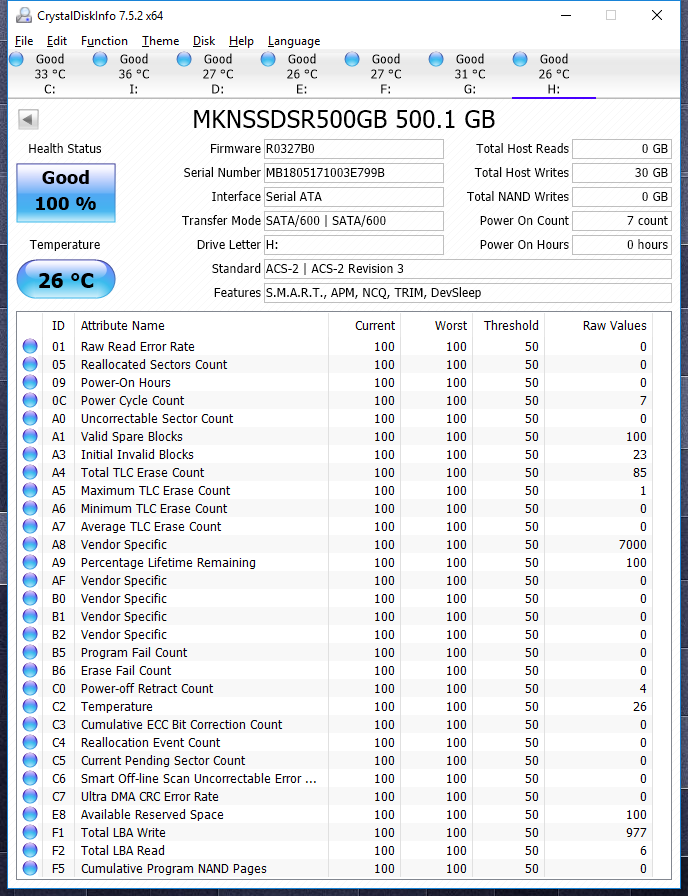Viewport: 688px width, 896px height.
Task: Select the G: drive status icon
Action: click(x=436, y=60)
